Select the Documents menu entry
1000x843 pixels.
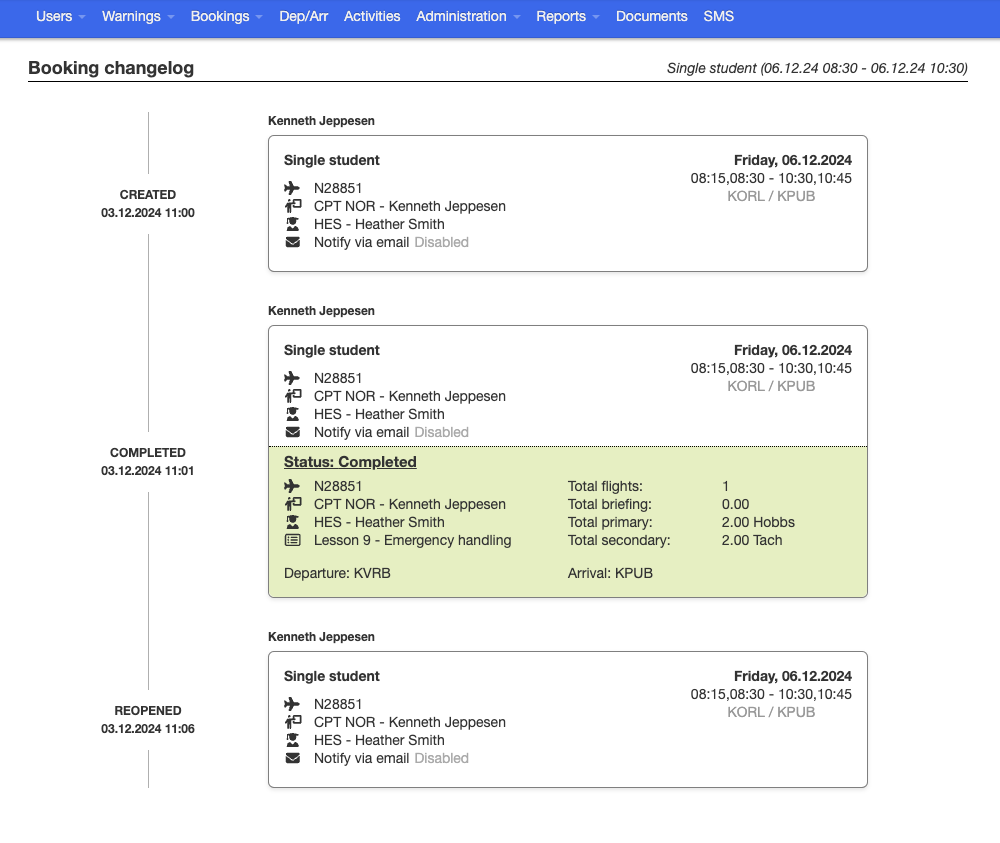[651, 16]
